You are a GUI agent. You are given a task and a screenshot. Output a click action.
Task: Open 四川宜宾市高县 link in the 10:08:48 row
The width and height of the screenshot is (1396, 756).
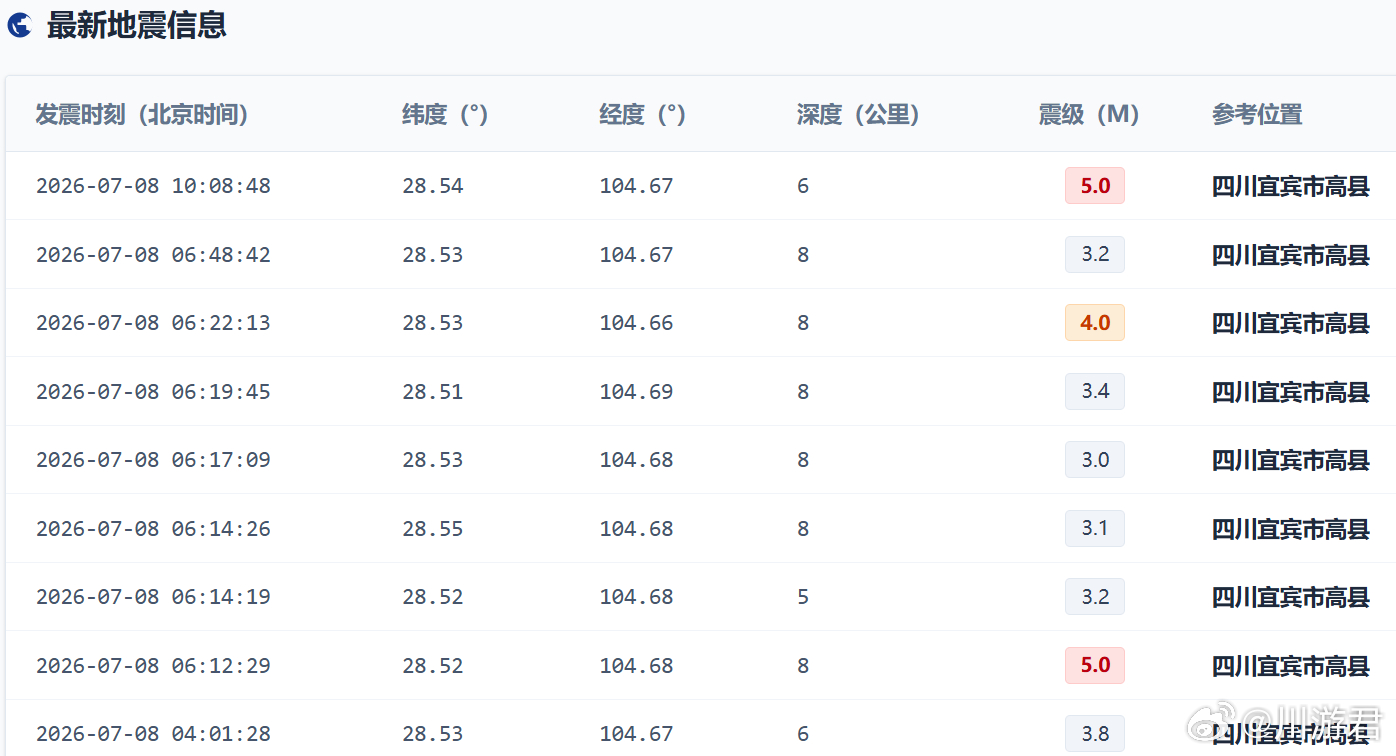click(x=1291, y=186)
